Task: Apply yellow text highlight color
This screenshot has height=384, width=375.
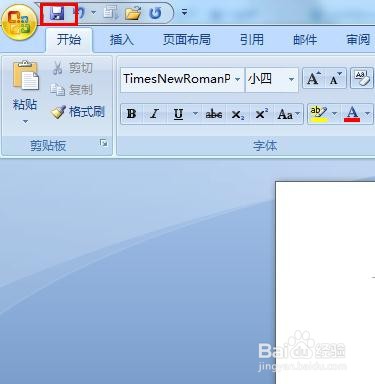Action: pyautogui.click(x=318, y=114)
